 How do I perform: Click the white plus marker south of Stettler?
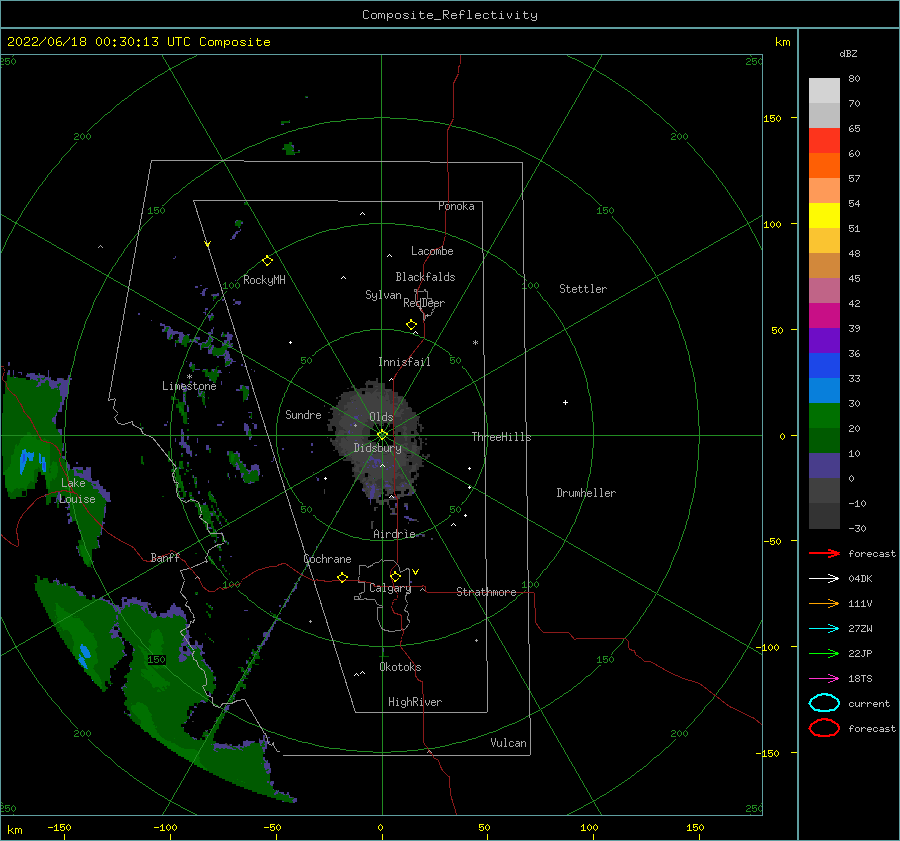click(565, 402)
